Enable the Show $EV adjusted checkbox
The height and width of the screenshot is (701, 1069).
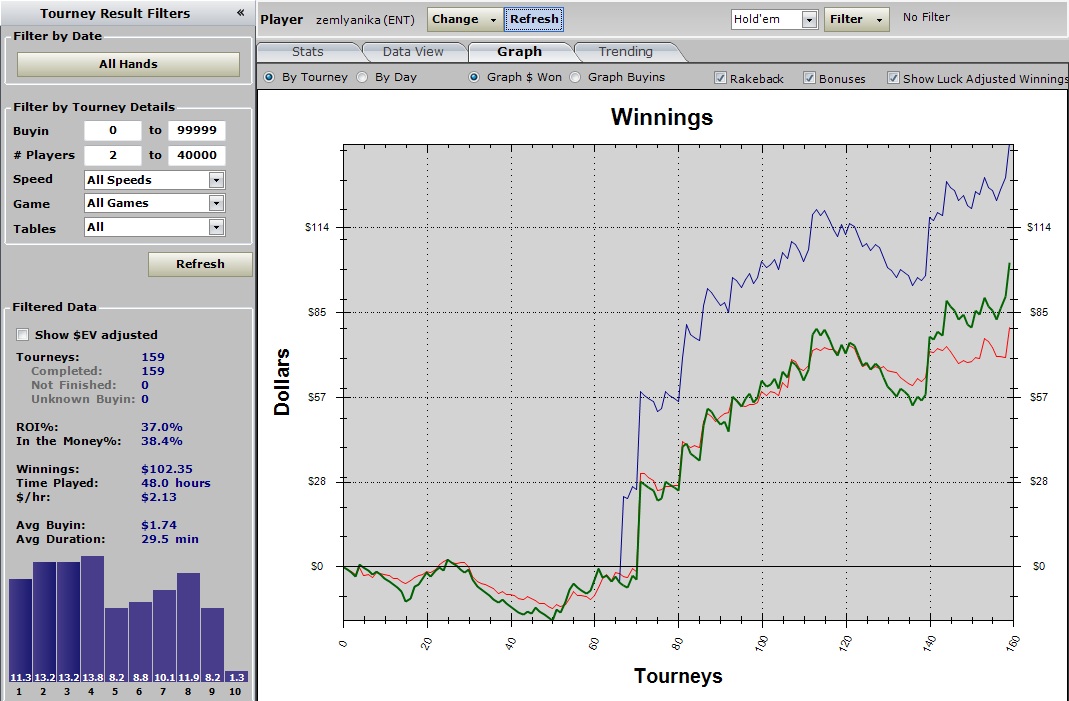[x=24, y=335]
